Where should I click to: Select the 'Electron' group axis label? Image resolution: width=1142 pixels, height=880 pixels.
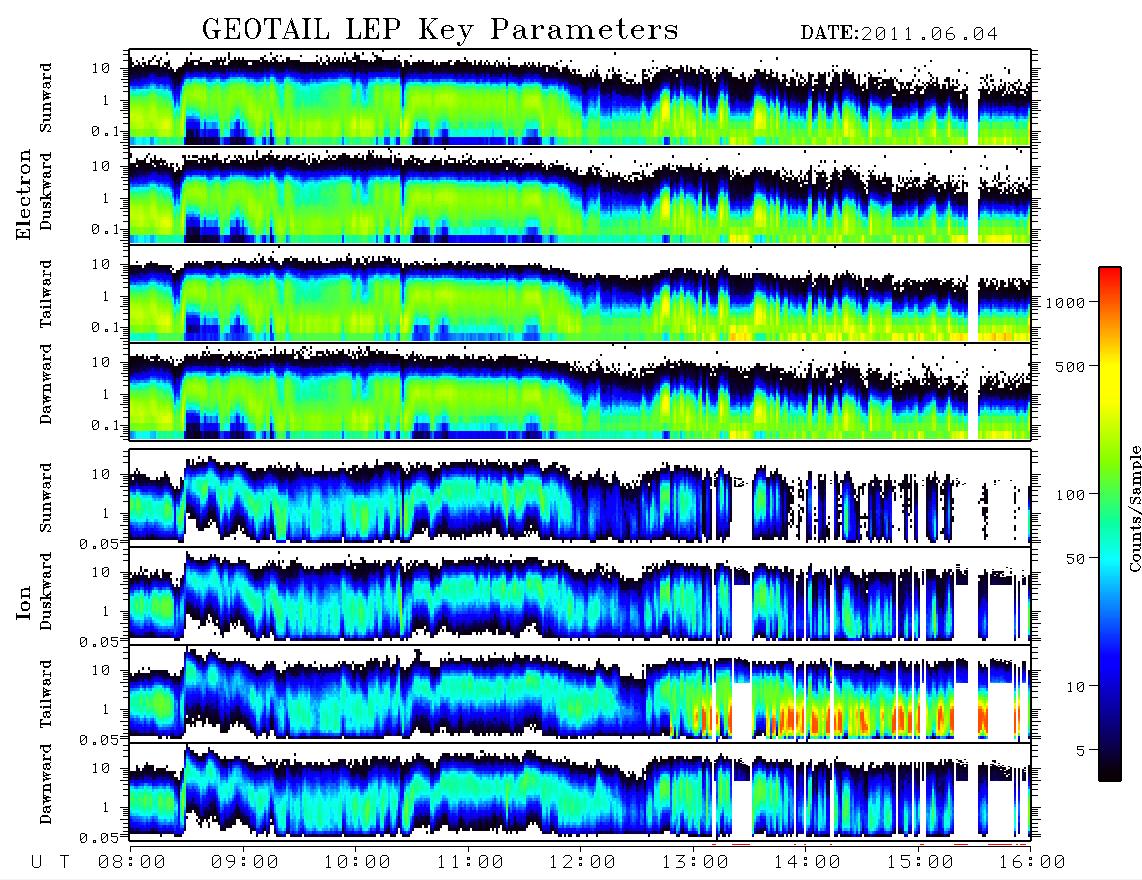pos(24,195)
